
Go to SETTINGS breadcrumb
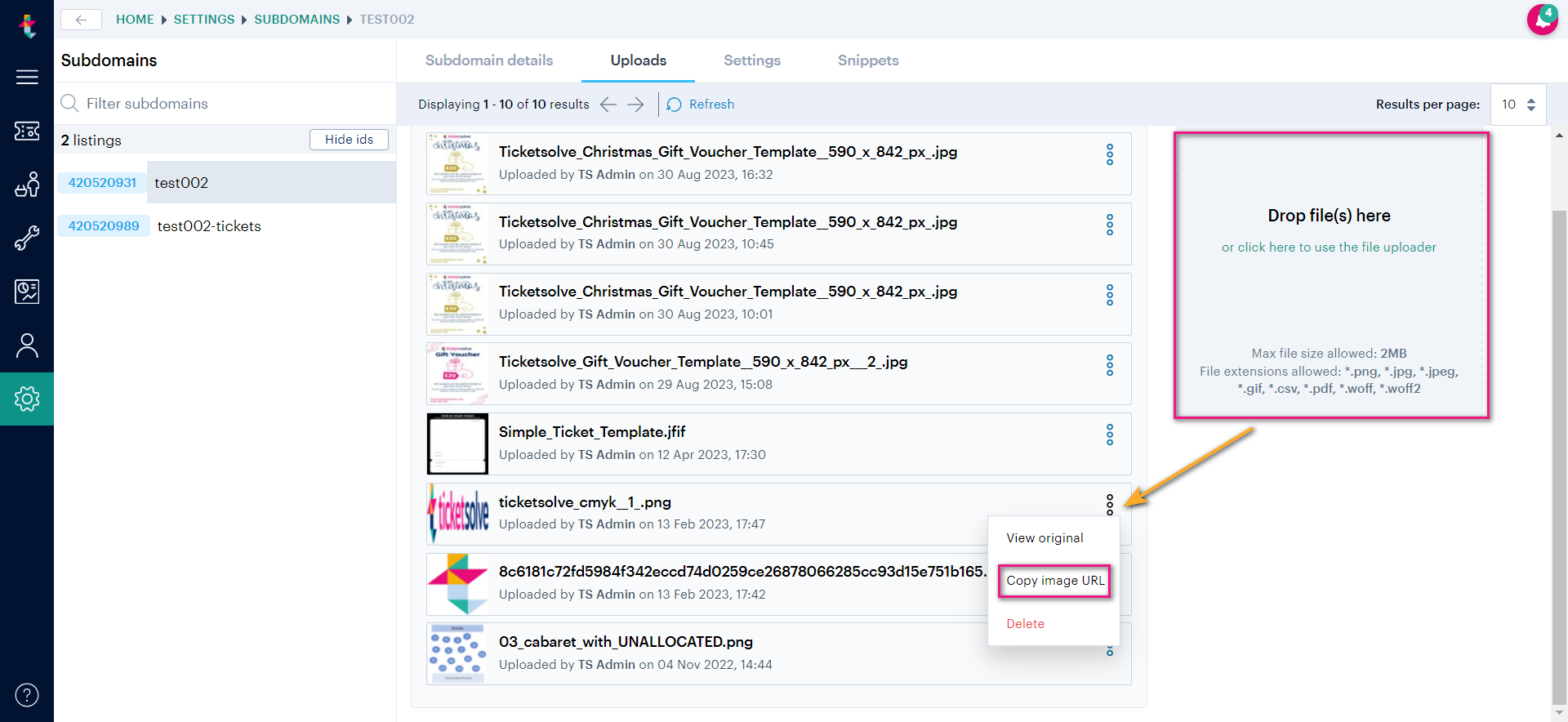[204, 20]
